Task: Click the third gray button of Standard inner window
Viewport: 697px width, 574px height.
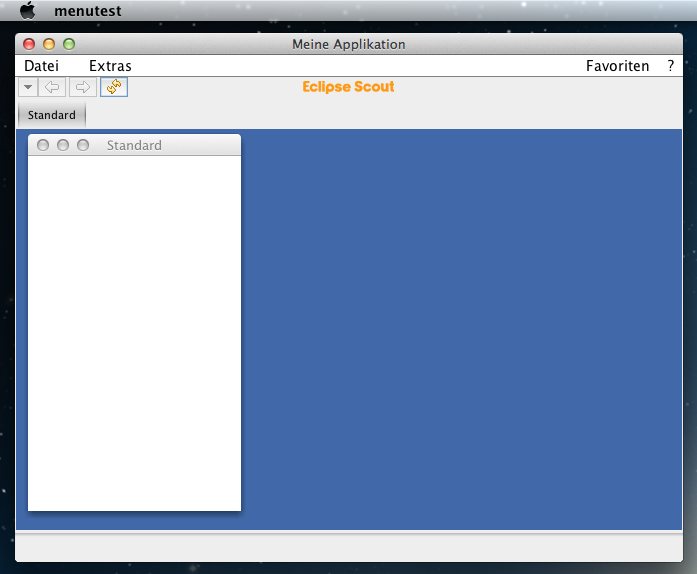Action: tap(83, 145)
